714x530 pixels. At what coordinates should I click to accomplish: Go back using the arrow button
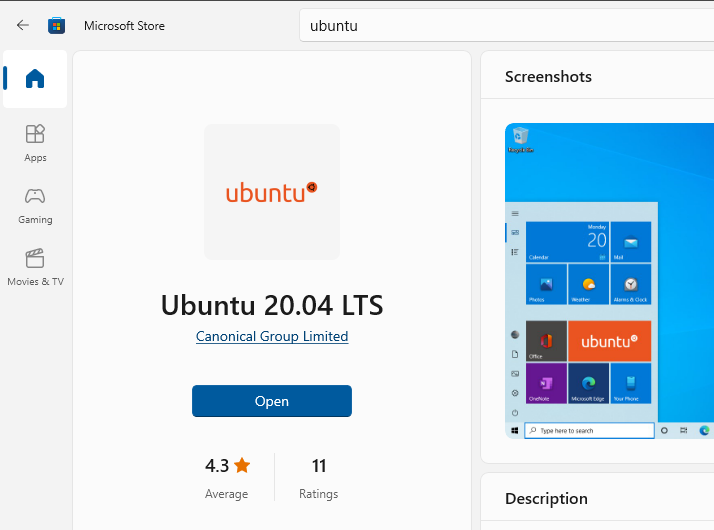[x=22, y=25]
